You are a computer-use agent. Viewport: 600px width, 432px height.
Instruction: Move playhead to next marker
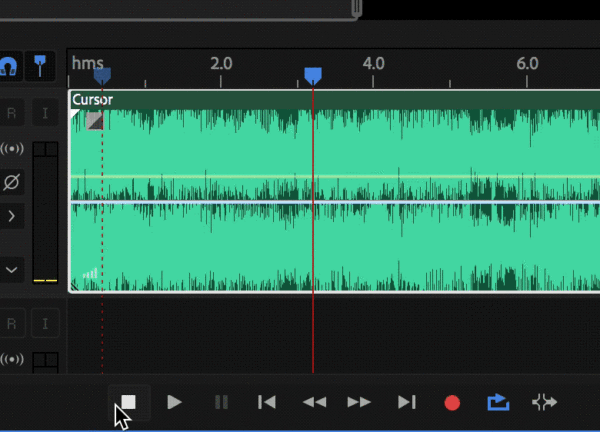coord(407,402)
